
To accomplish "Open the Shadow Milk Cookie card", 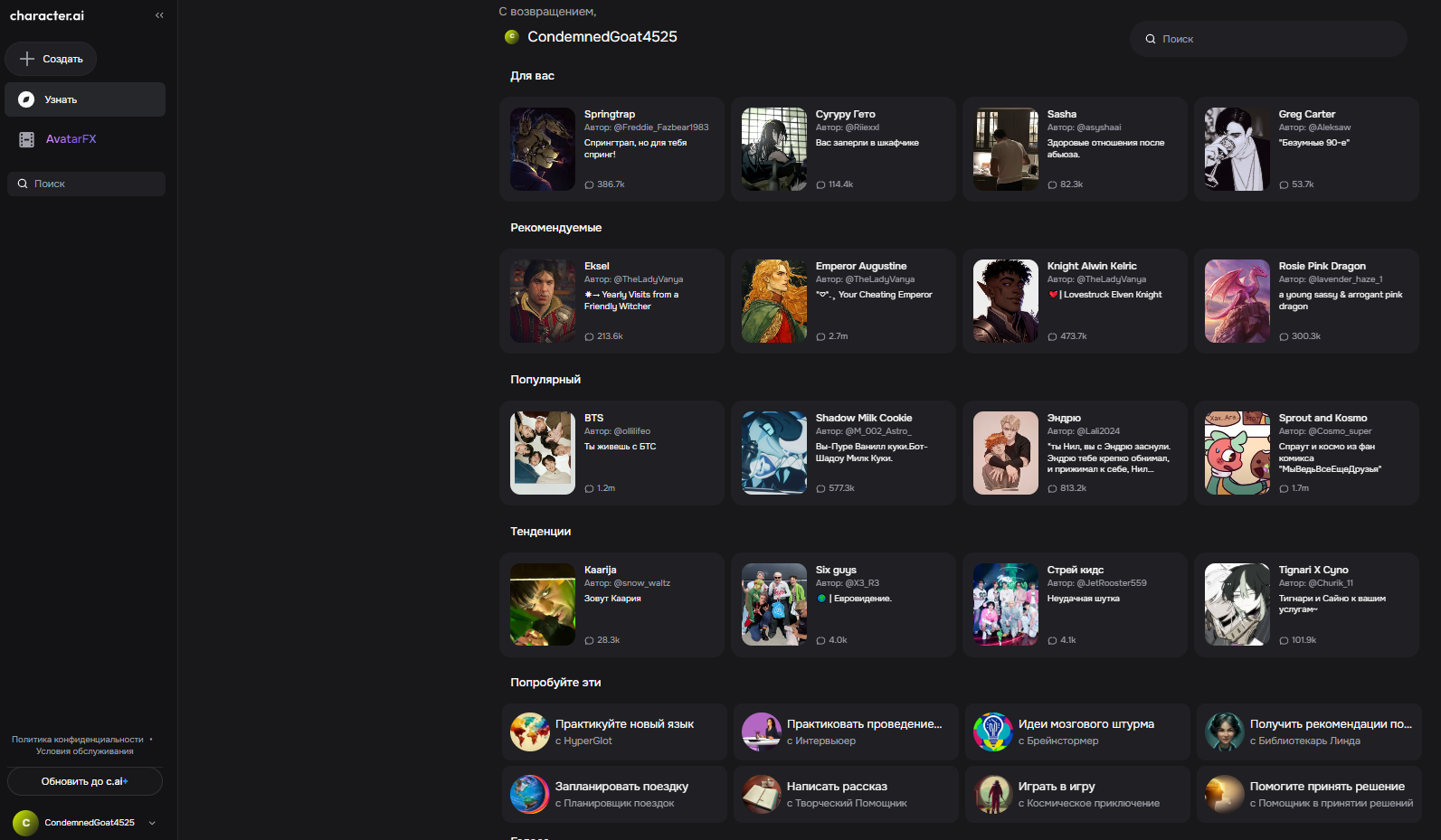I will click(843, 453).
